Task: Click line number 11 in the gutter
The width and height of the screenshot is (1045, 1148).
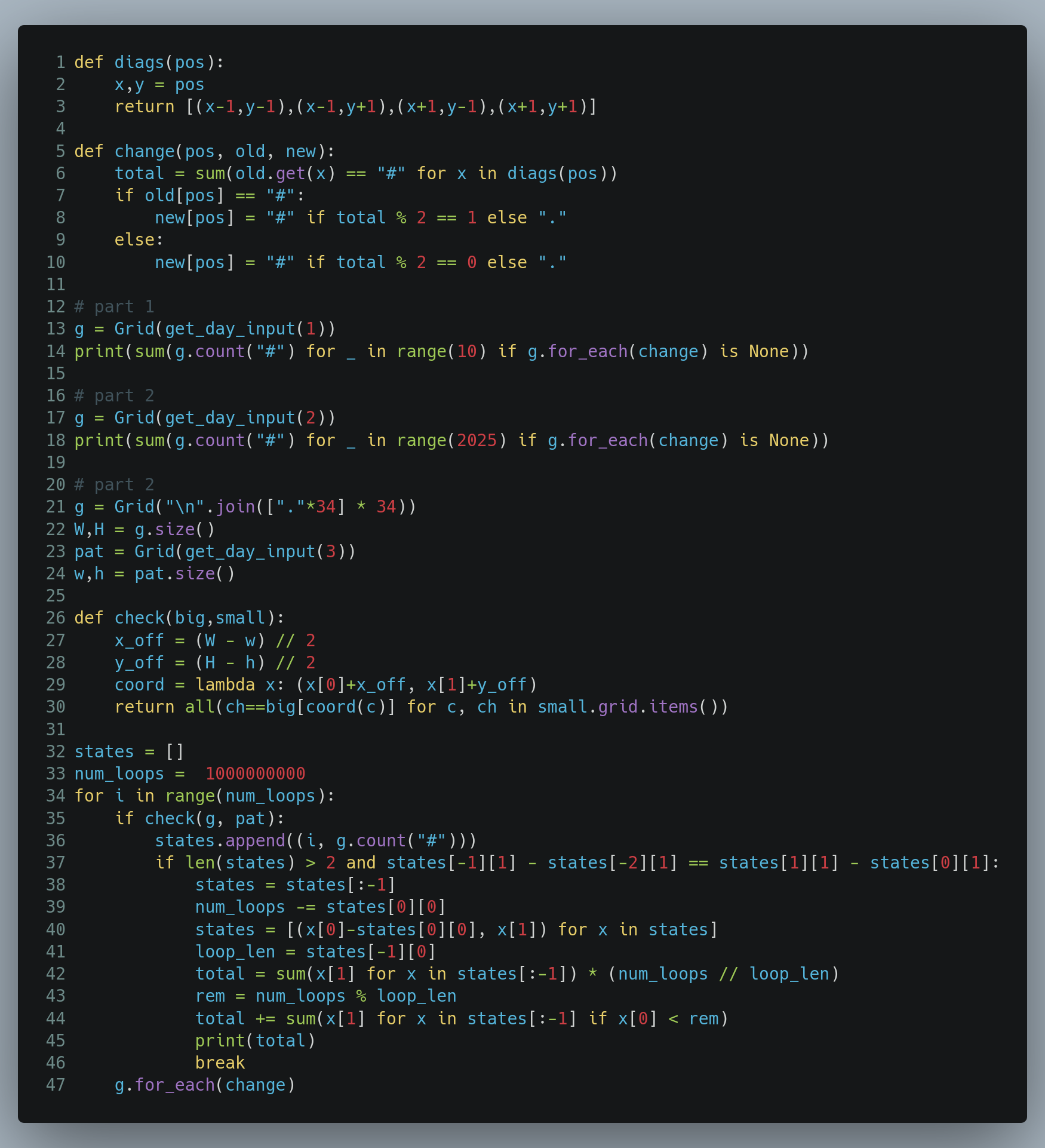Action: click(56, 285)
